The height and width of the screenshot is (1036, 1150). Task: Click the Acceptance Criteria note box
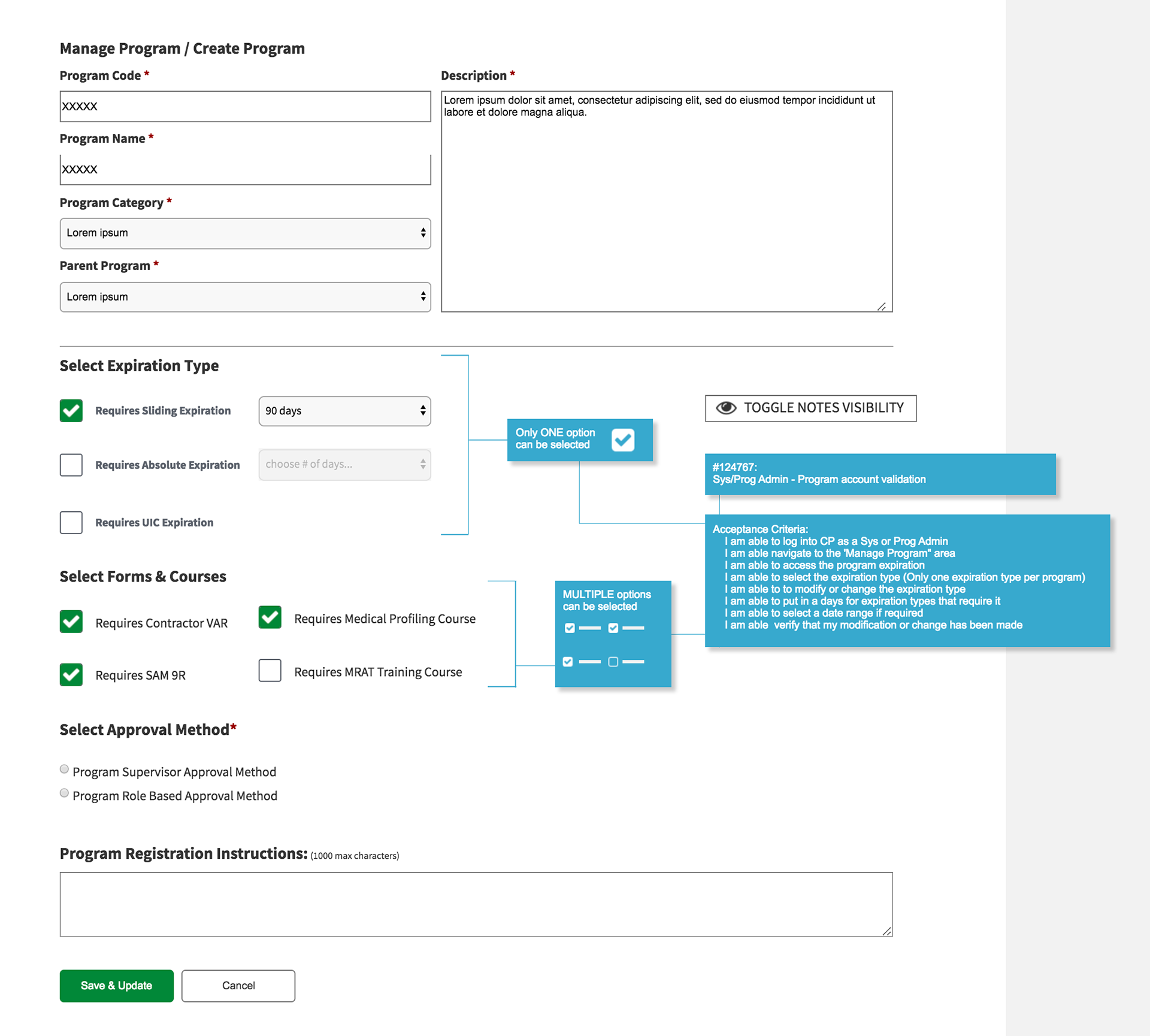pyautogui.click(x=907, y=580)
